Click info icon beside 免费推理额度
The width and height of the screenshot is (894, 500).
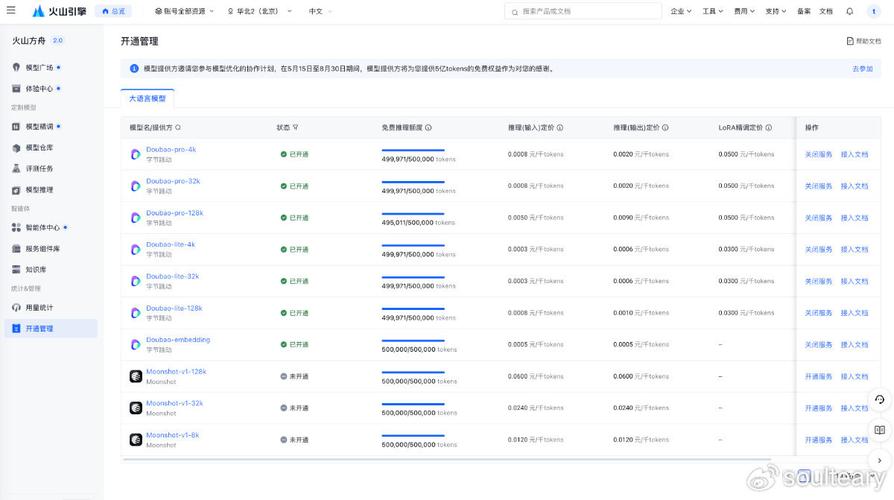(428, 128)
